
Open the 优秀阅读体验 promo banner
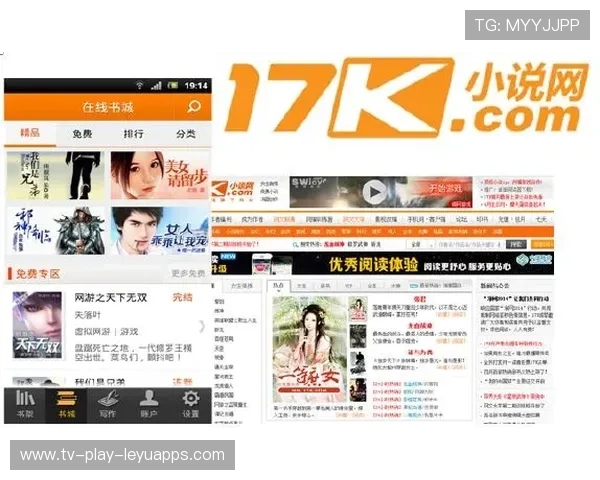tap(383, 264)
